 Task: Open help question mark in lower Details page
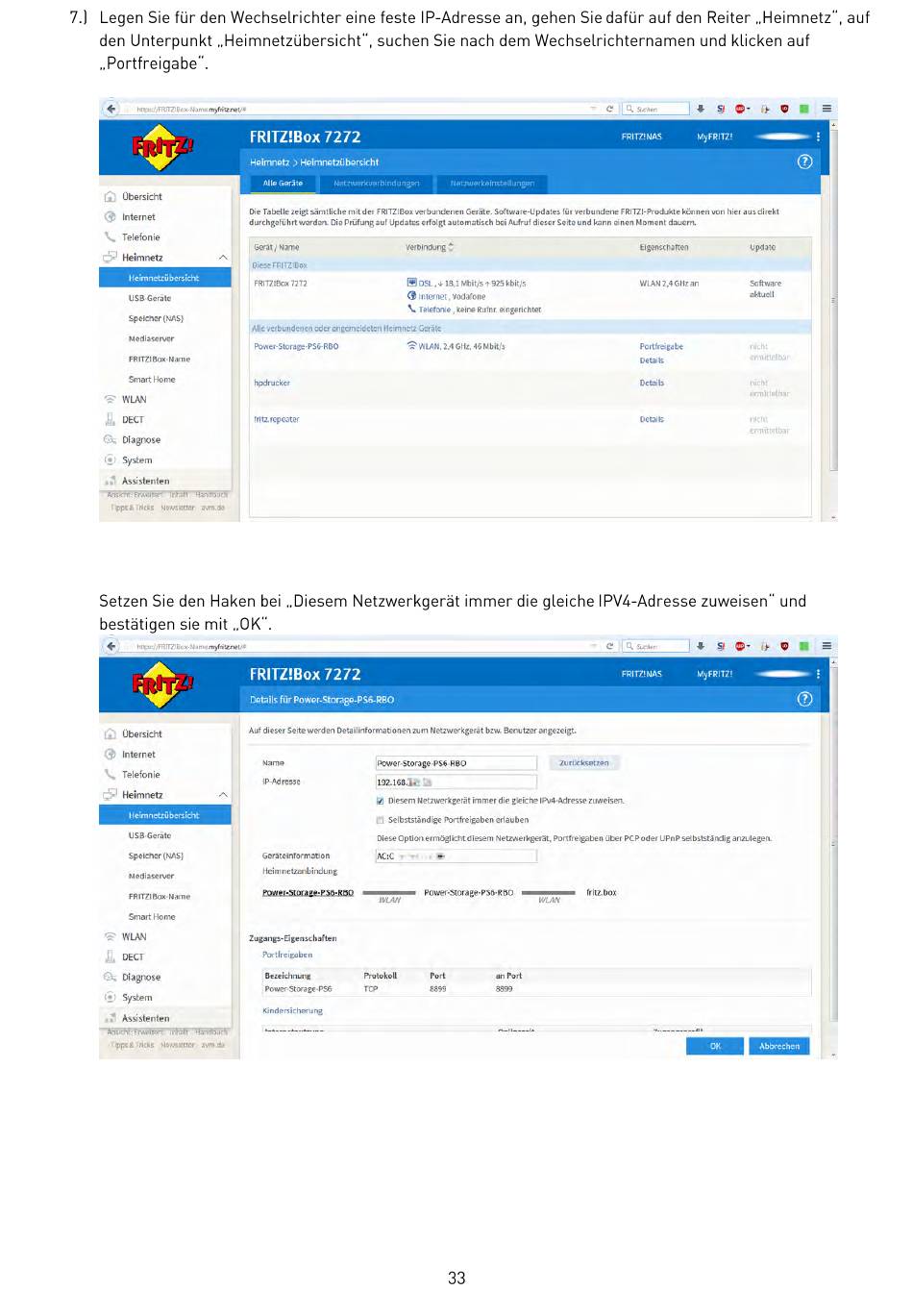[805, 699]
